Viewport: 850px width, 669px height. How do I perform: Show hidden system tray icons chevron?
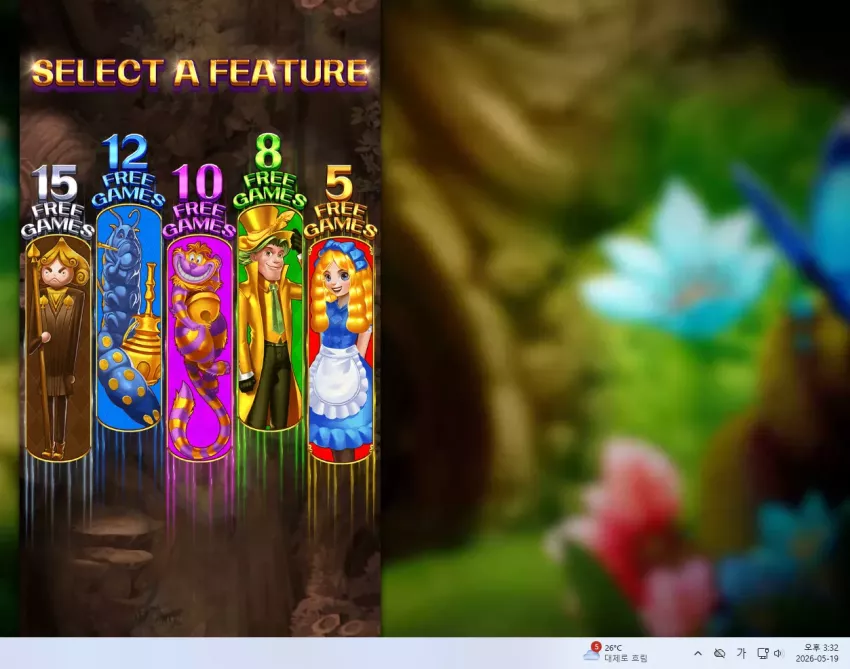pos(698,653)
